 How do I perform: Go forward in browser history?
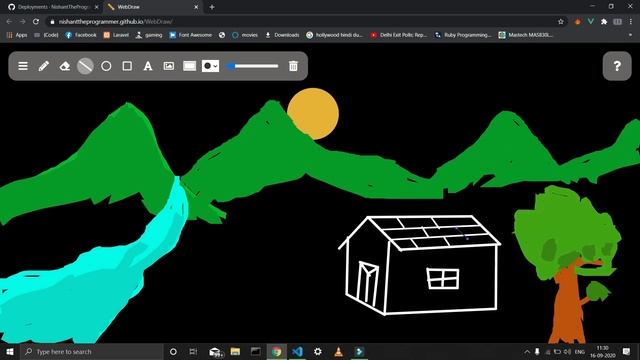[x=22, y=22]
